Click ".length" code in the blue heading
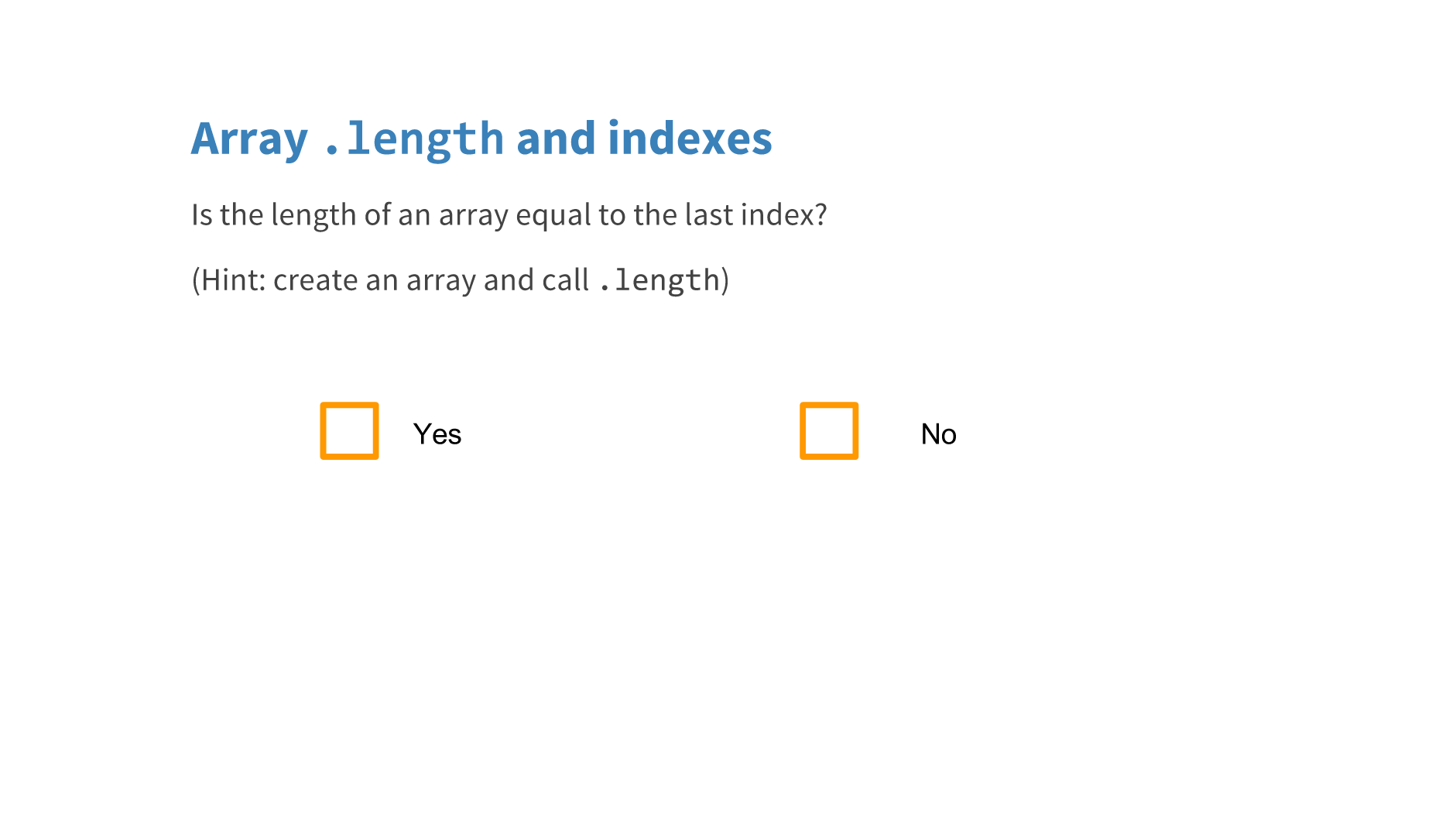1456x819 pixels. point(414,139)
